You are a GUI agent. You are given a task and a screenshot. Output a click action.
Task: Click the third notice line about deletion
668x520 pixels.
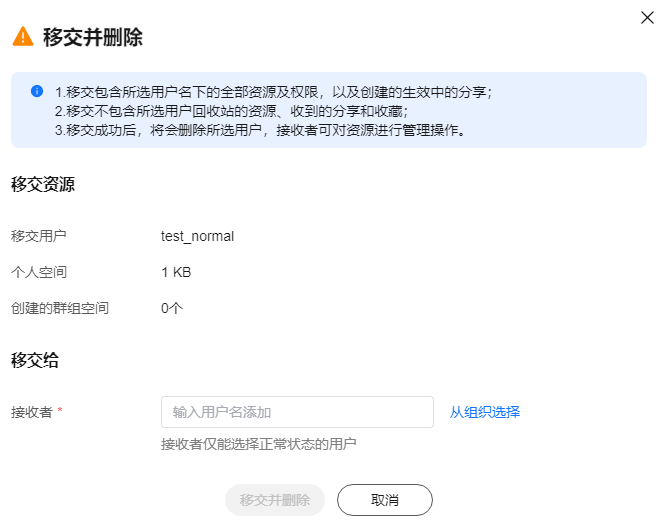(260, 130)
